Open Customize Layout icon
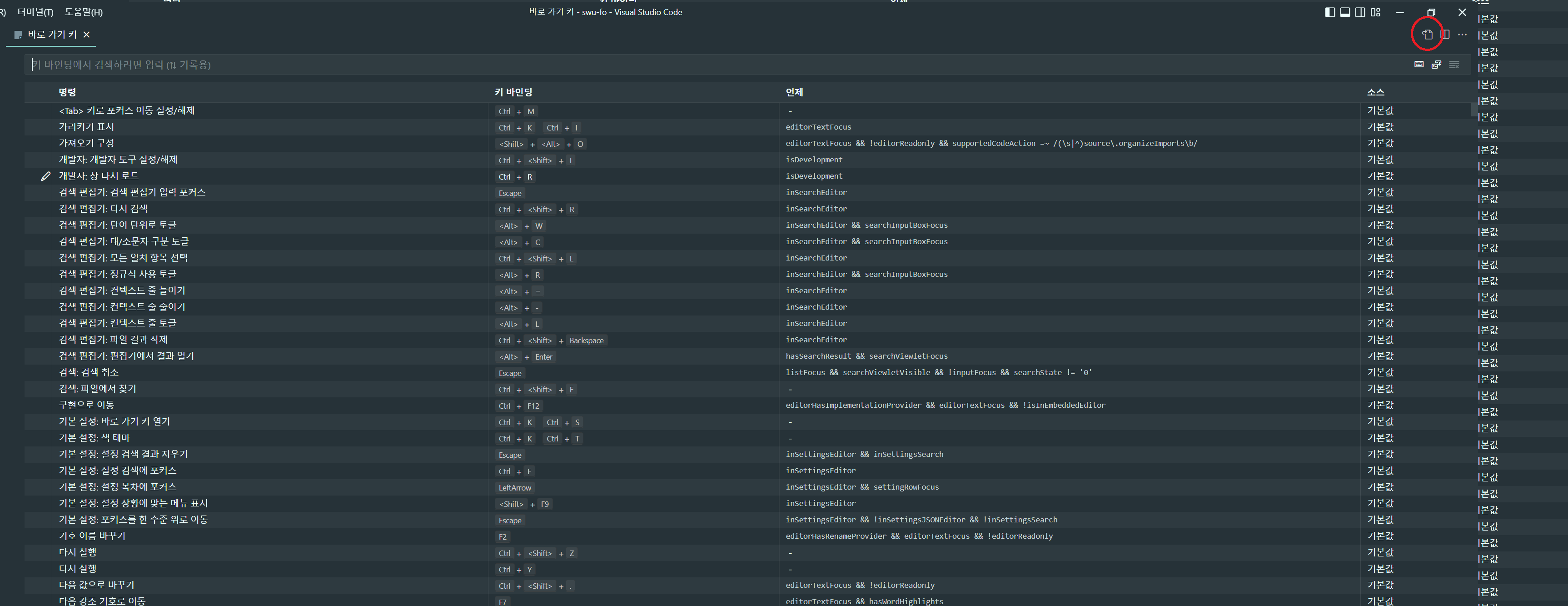Viewport: 1568px width, 606px height. (x=1376, y=12)
